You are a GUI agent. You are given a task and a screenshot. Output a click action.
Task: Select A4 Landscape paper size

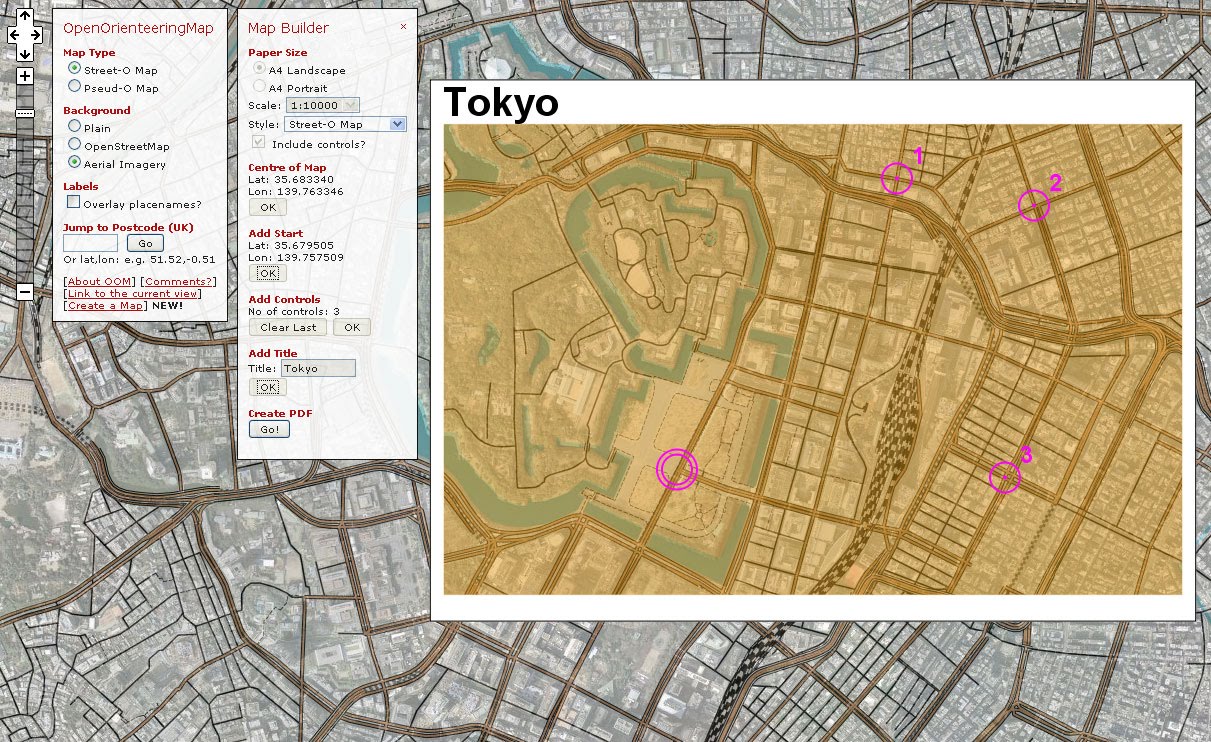tap(260, 69)
